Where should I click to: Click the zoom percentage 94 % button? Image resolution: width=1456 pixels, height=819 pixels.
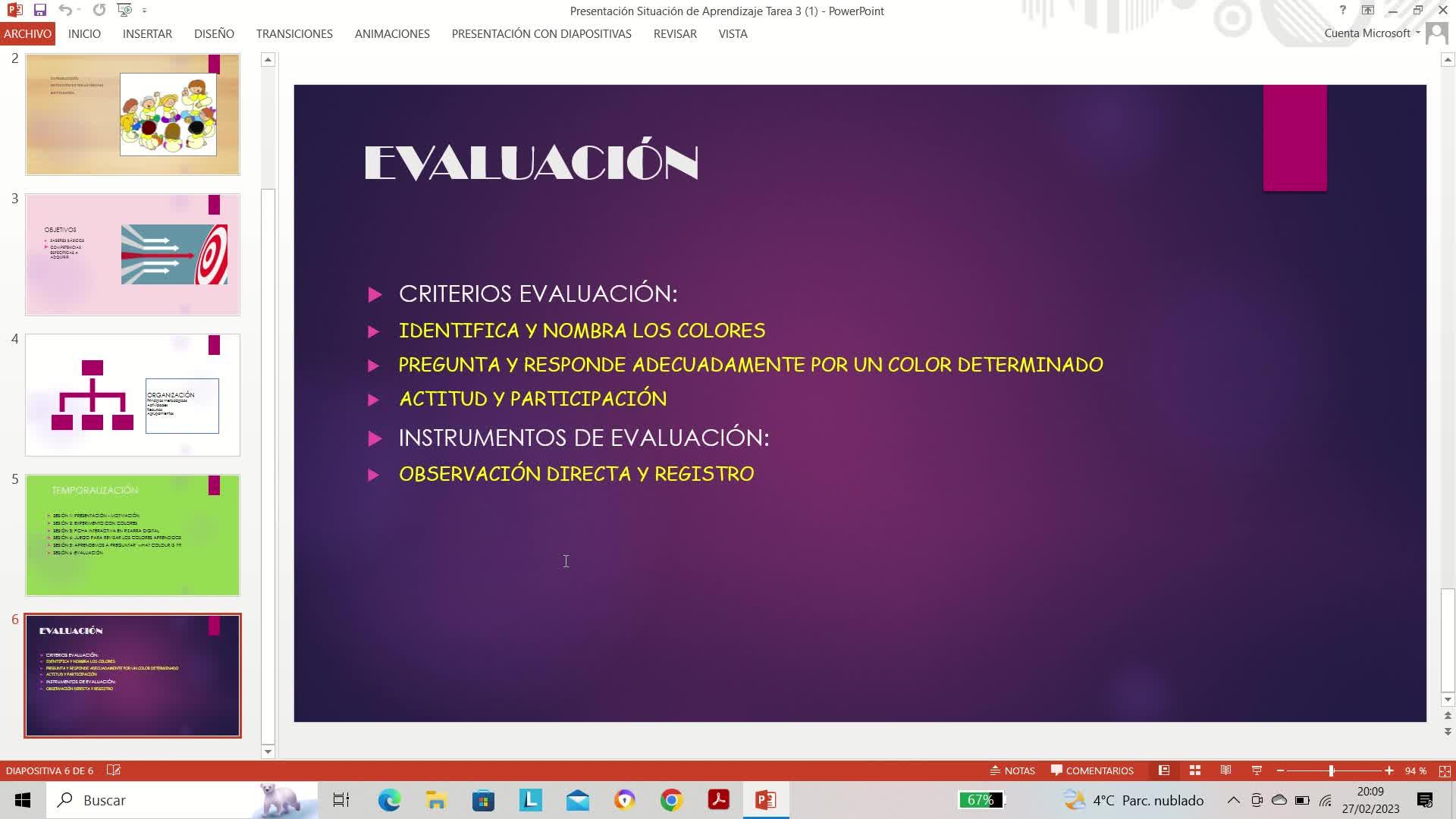[1415, 770]
